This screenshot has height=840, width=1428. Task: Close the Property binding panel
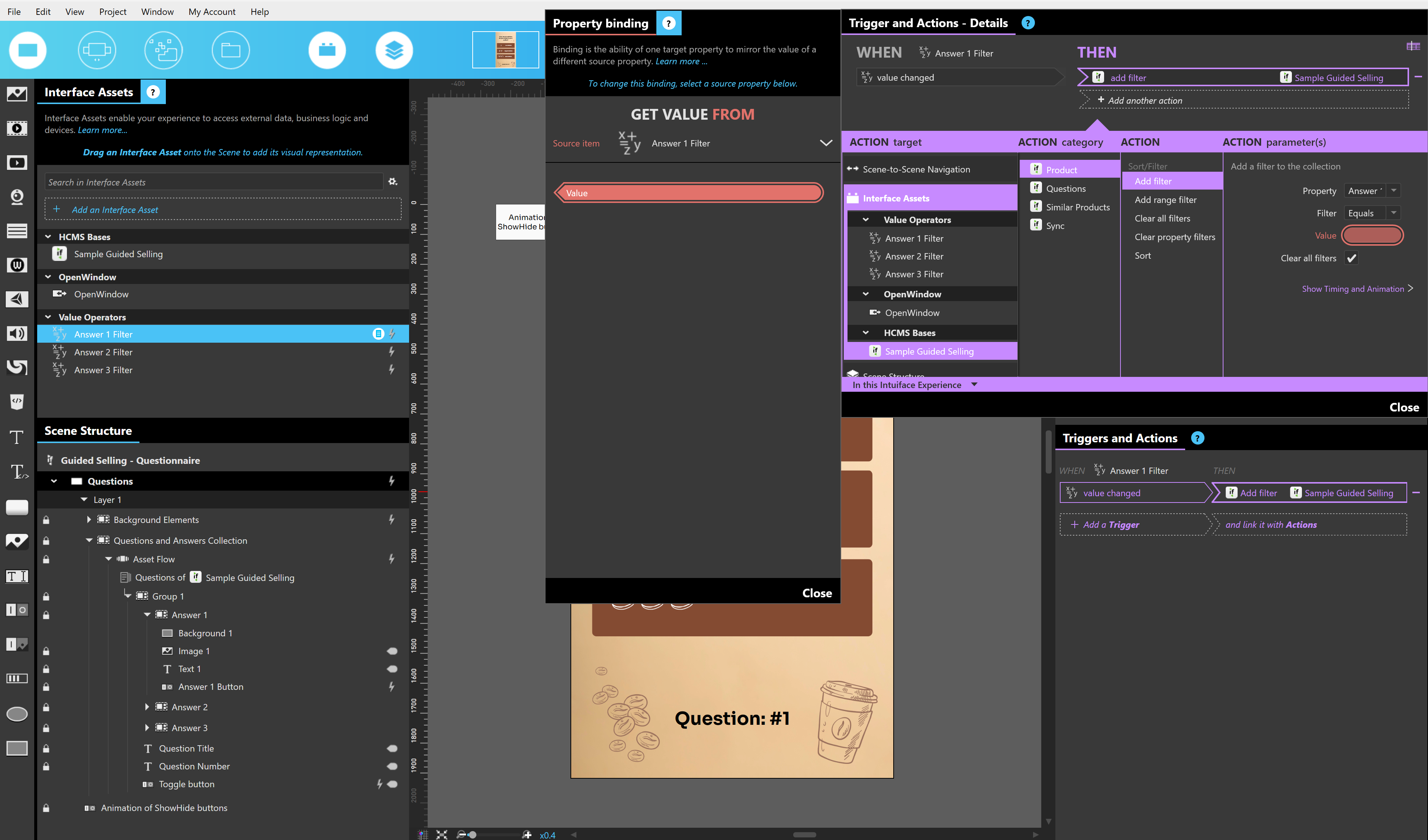coord(817,593)
